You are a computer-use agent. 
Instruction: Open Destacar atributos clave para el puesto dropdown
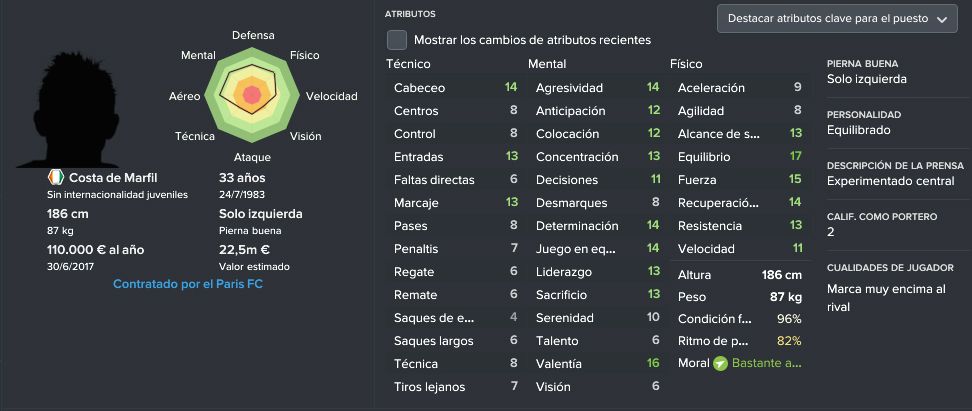pos(837,19)
